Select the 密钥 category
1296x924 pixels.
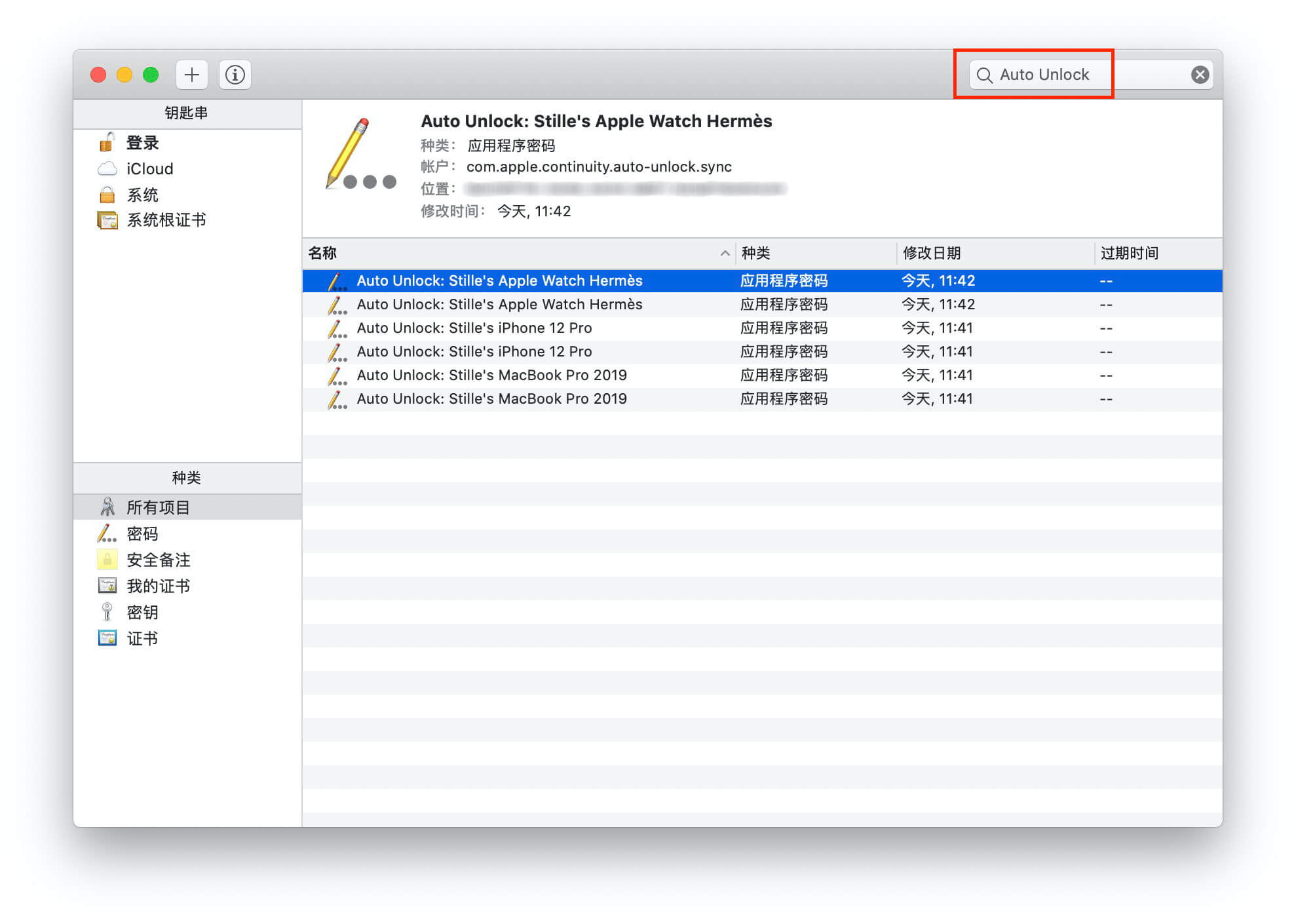(x=187, y=612)
